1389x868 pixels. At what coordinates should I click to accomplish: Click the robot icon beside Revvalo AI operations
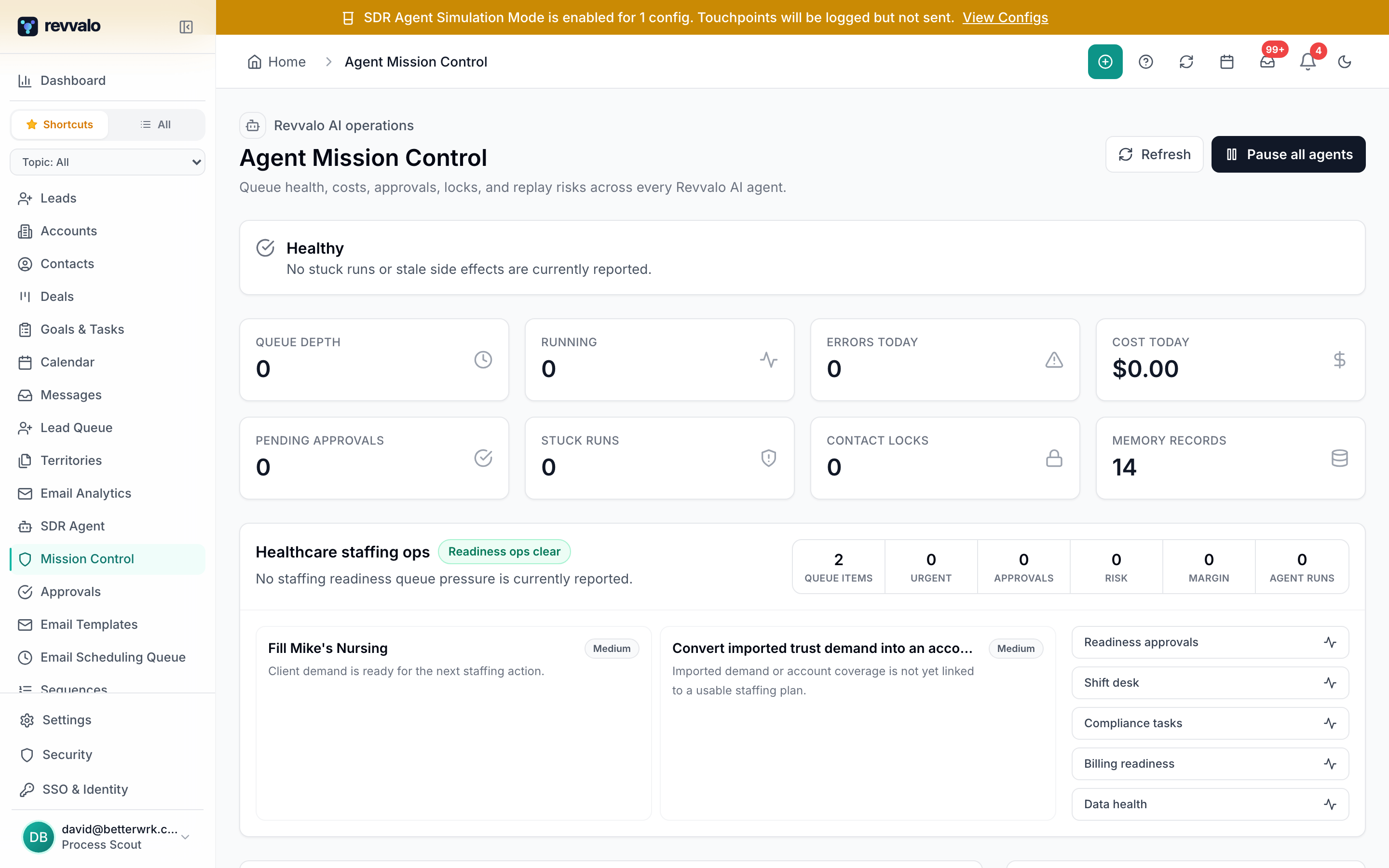(x=253, y=125)
